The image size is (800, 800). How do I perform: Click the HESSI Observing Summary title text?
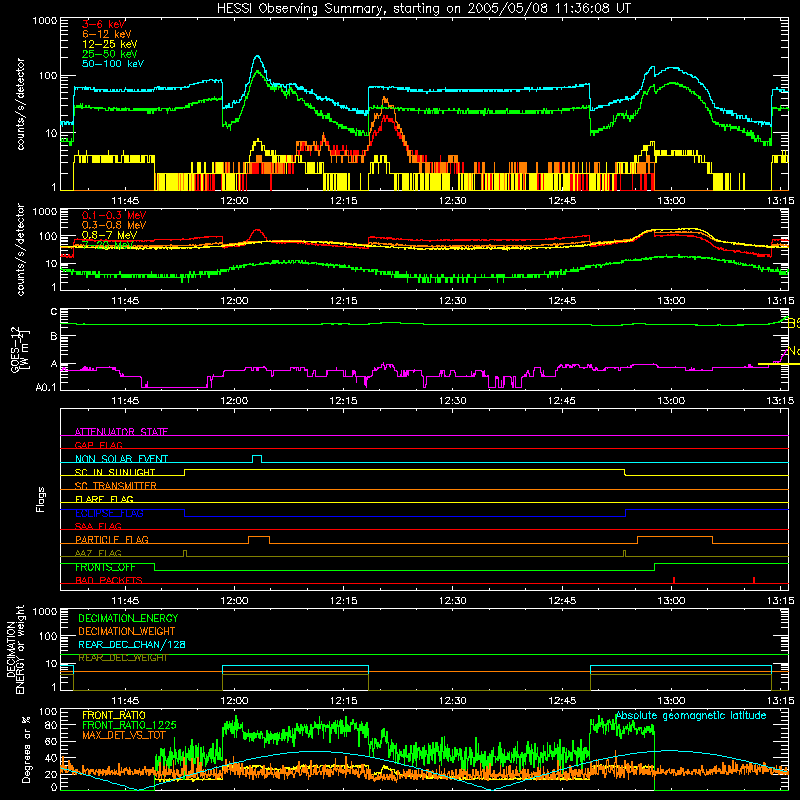[424, 9]
